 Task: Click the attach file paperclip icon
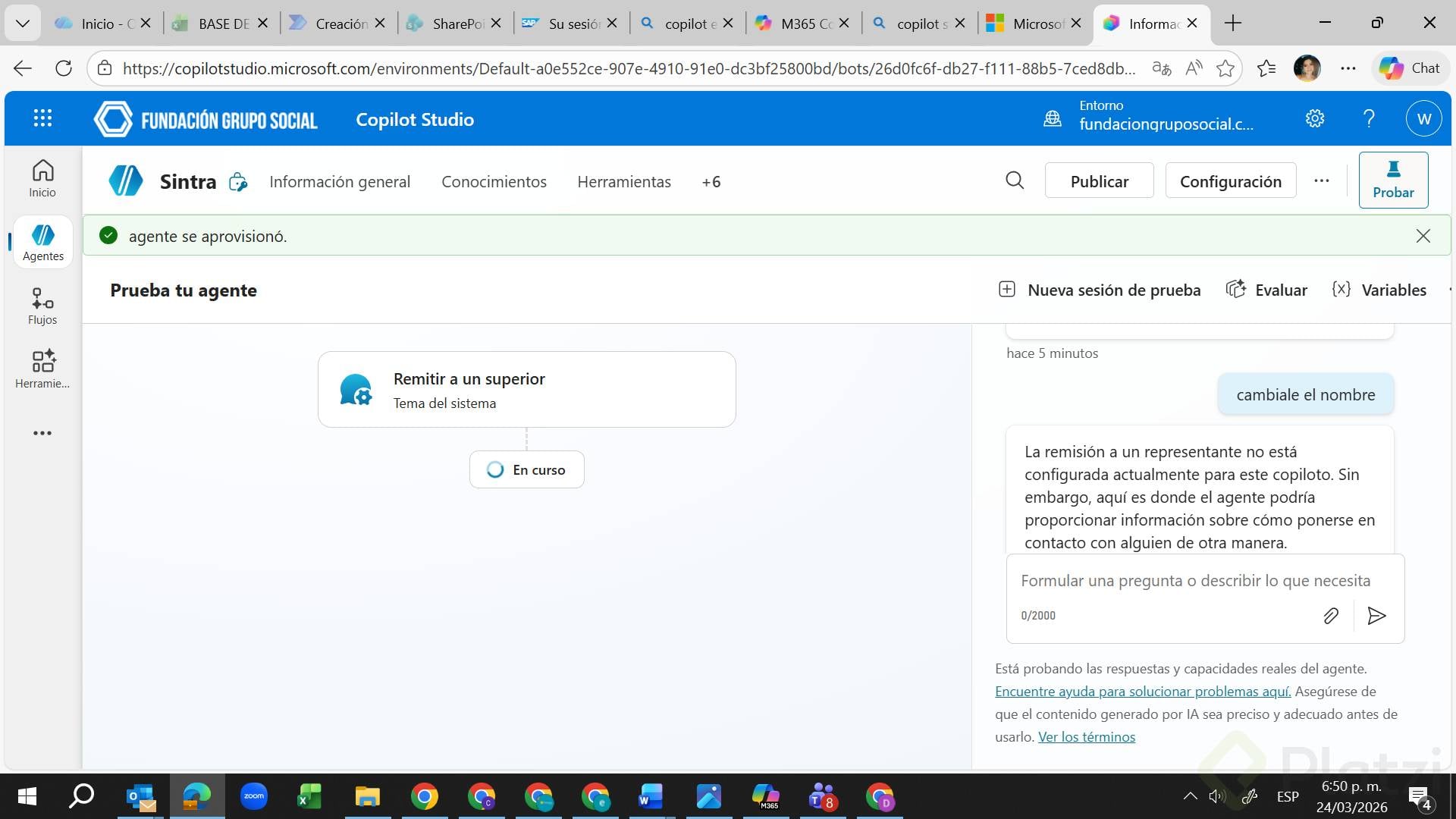point(1331,616)
